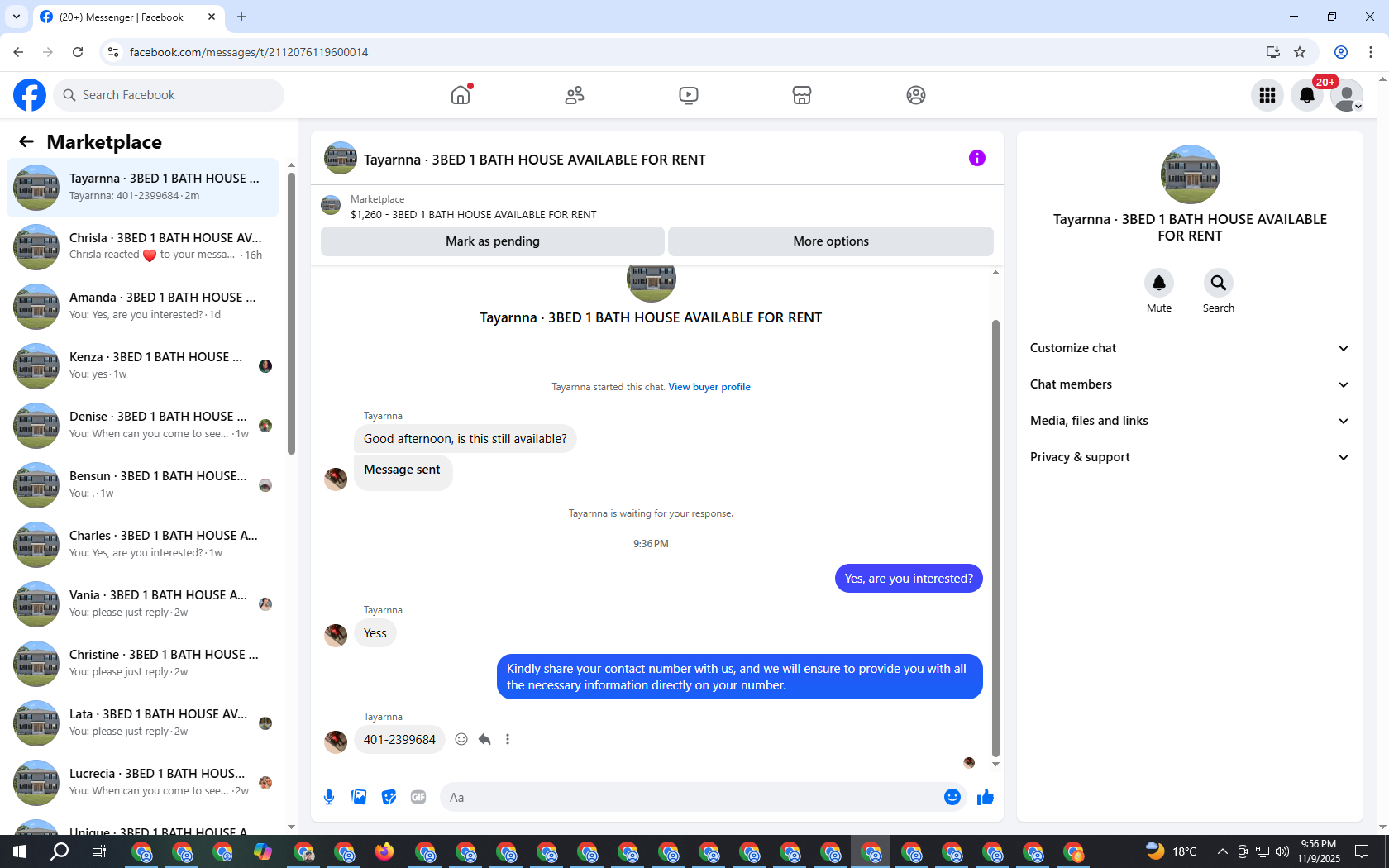The height and width of the screenshot is (868, 1389).
Task: Expand Customize chat section
Action: coord(1190,348)
